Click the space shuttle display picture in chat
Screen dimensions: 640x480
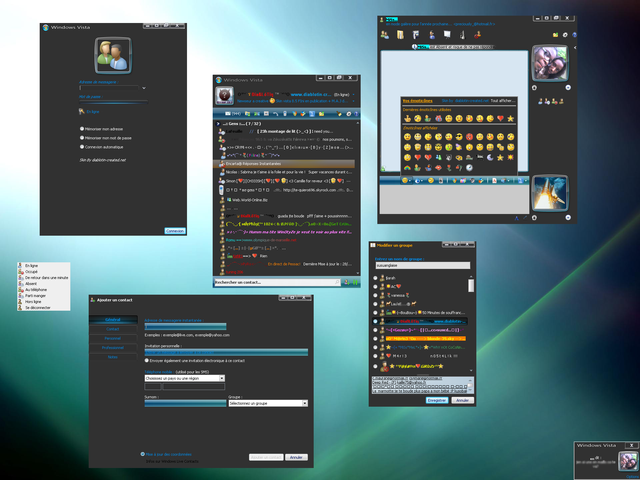pyautogui.click(x=550, y=193)
